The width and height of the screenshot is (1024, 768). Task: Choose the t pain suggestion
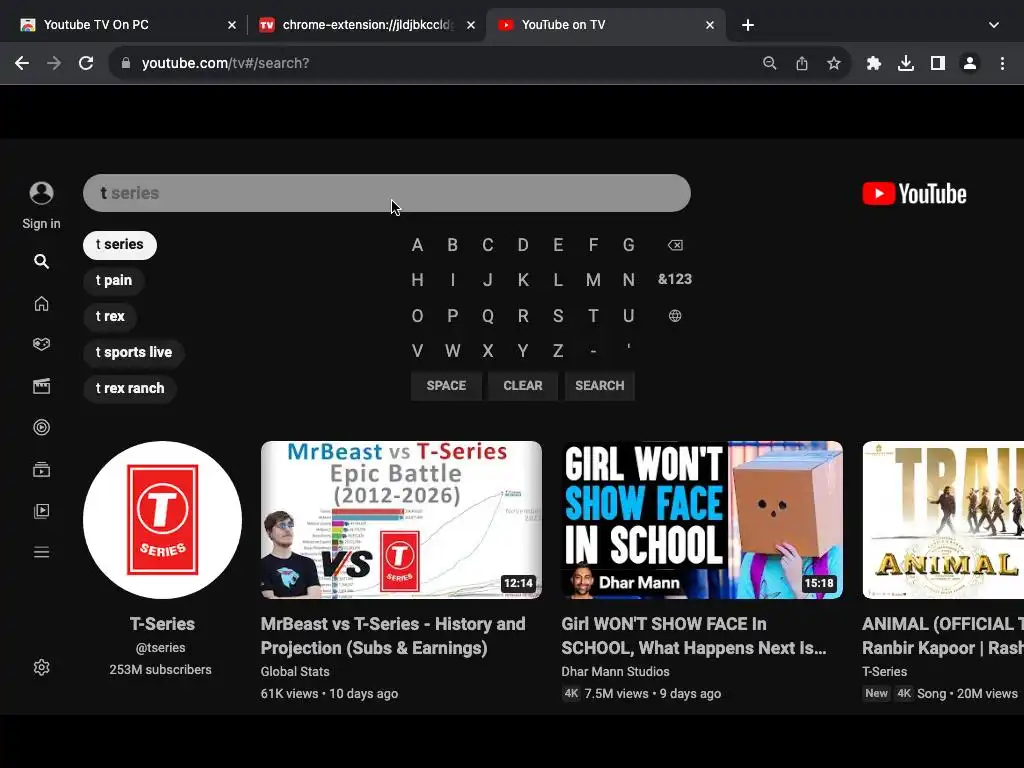[x=114, y=281]
